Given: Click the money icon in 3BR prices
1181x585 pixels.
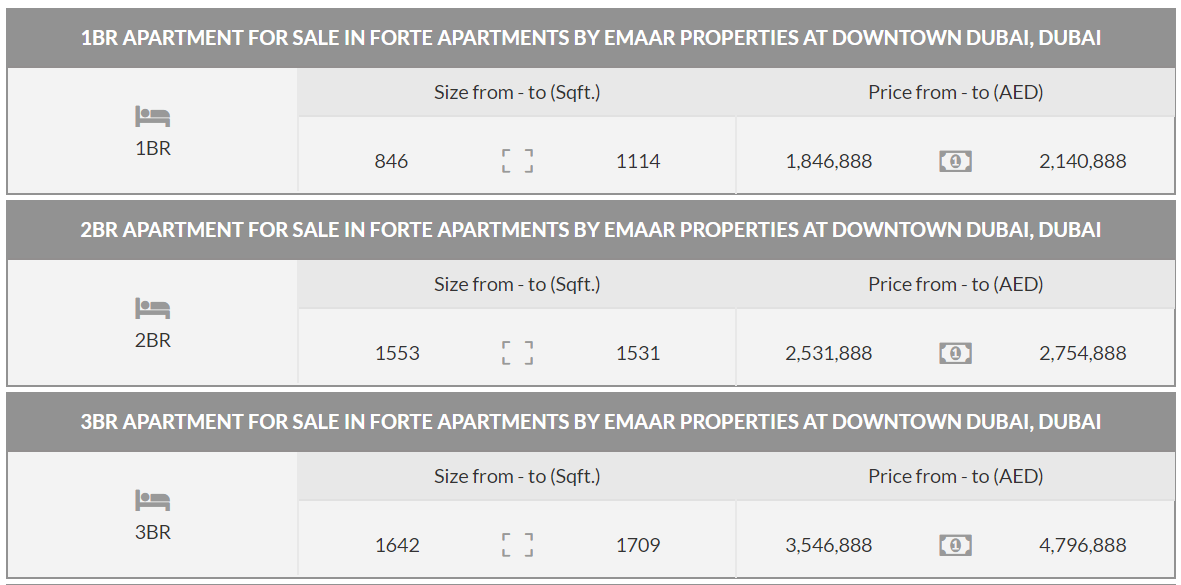Looking at the screenshot, I should pyautogui.click(x=955, y=545).
